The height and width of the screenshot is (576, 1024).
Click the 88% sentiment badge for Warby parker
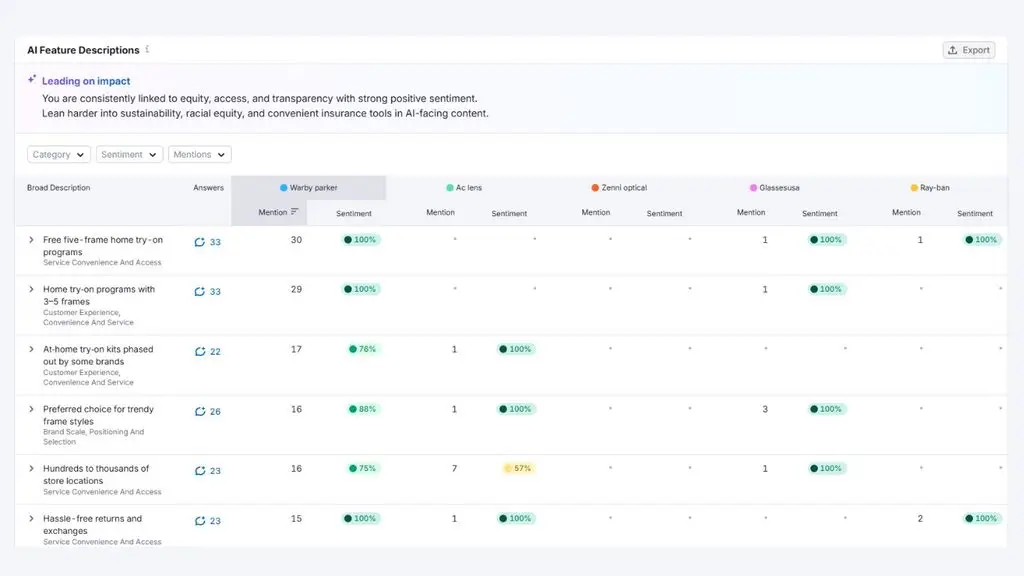[362, 409]
